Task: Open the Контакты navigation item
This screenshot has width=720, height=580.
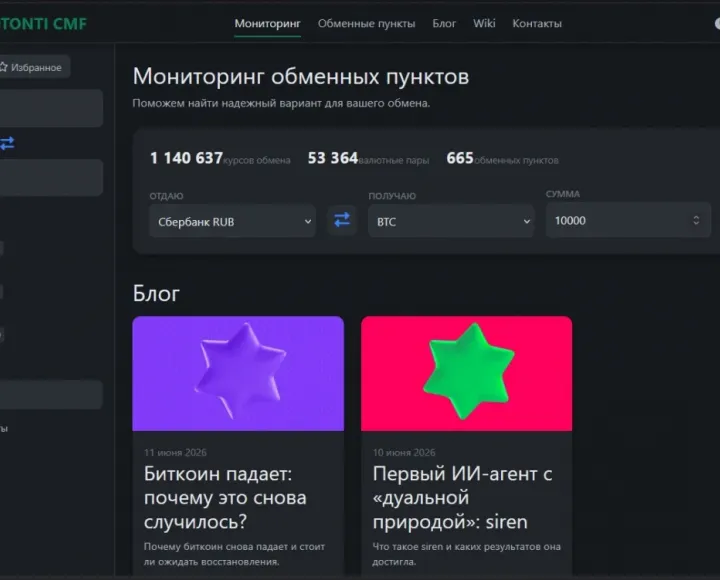Action: tap(537, 23)
